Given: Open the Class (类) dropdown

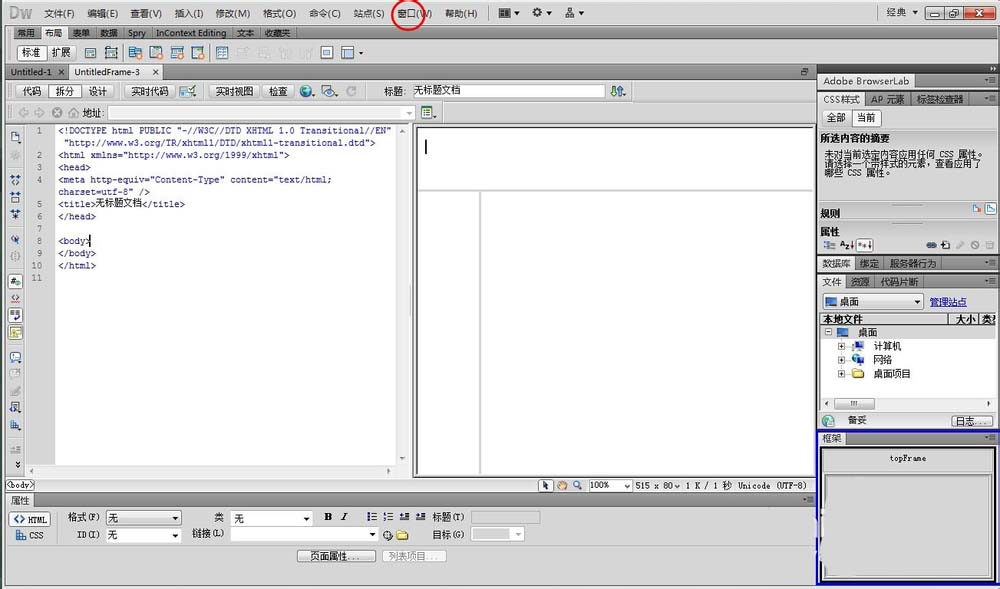Looking at the screenshot, I should coord(272,518).
